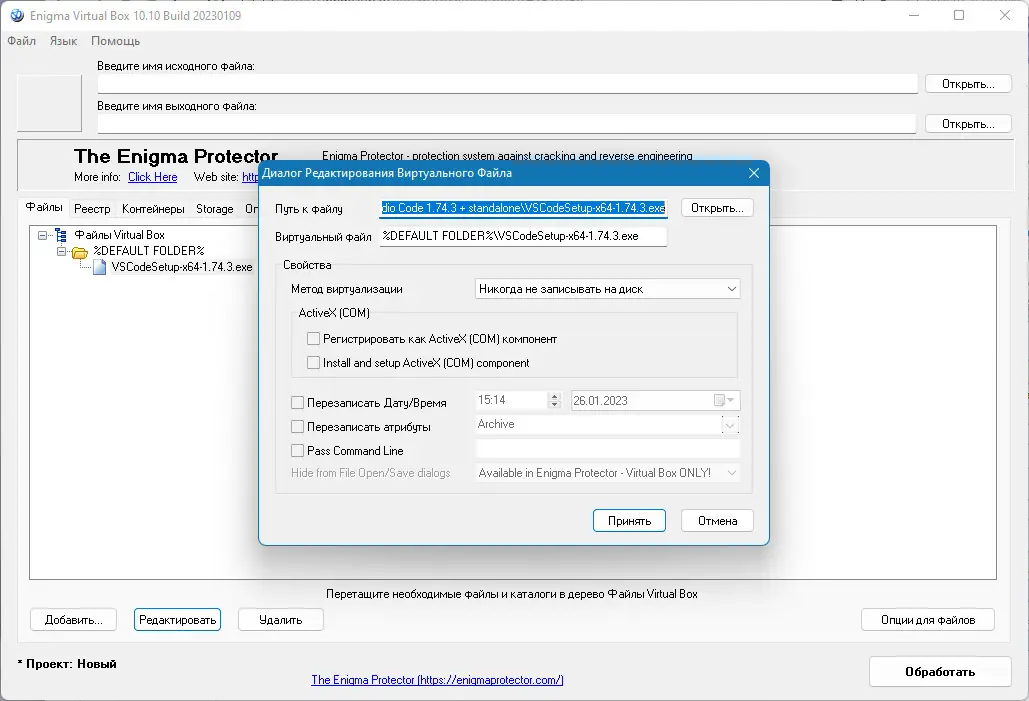Switch to the Реестр tab
1029x701 pixels.
click(92, 209)
